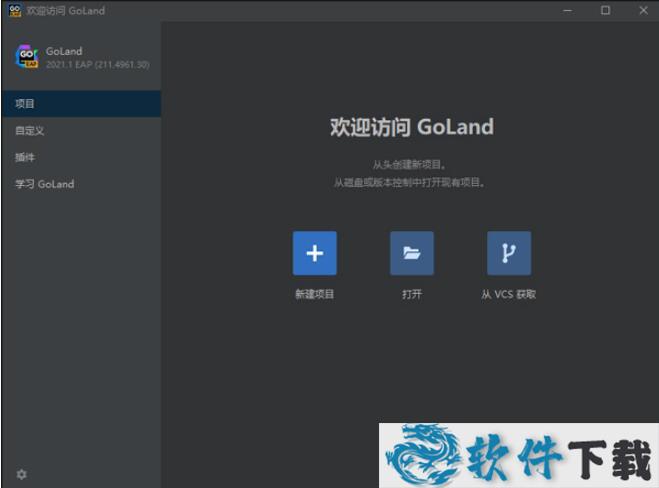The height and width of the screenshot is (488, 659).
Task: Go to 学习 GoLand section
Action: coord(45,184)
